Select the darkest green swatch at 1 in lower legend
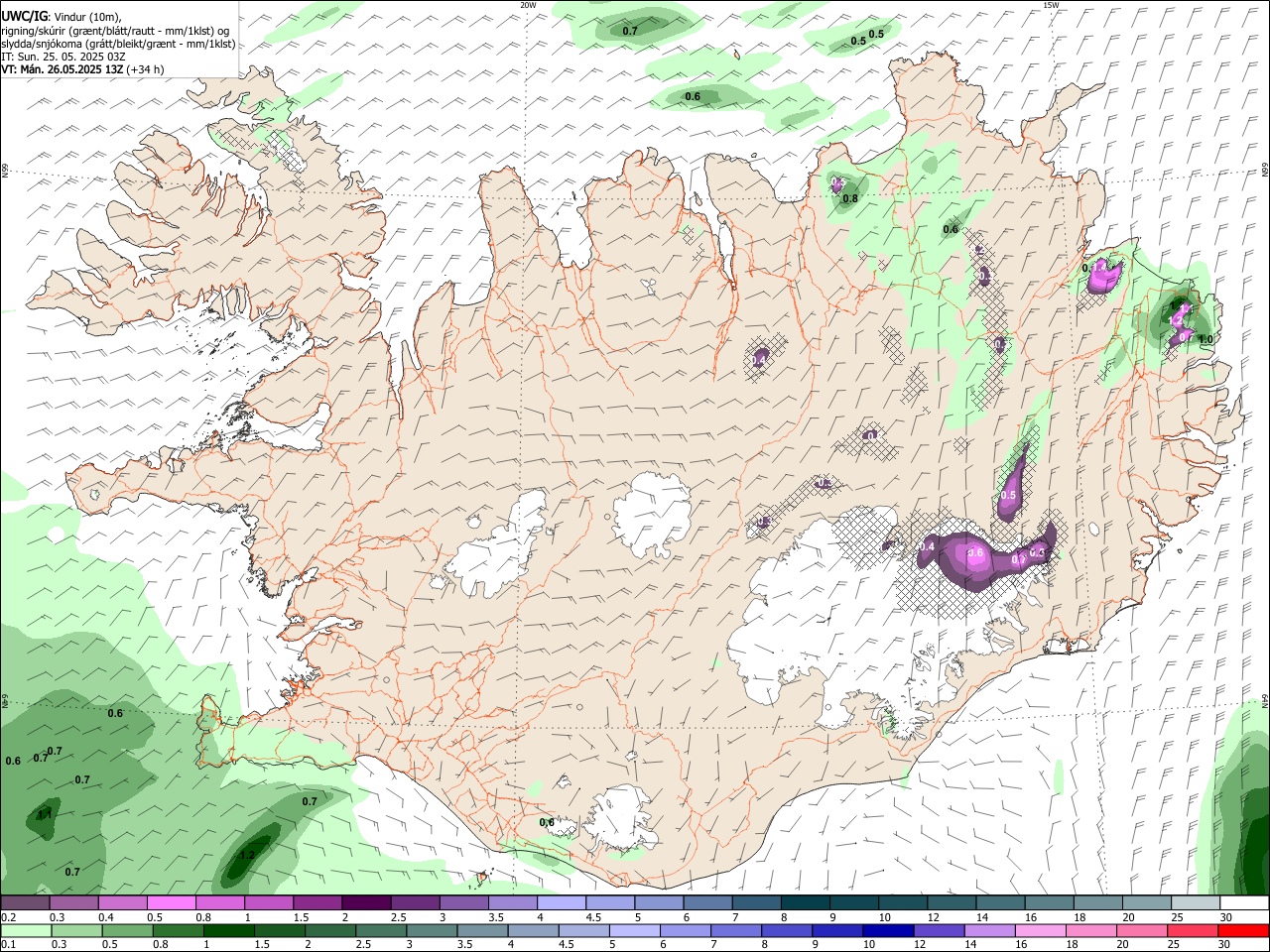This screenshot has width=1270, height=952. click(228, 930)
